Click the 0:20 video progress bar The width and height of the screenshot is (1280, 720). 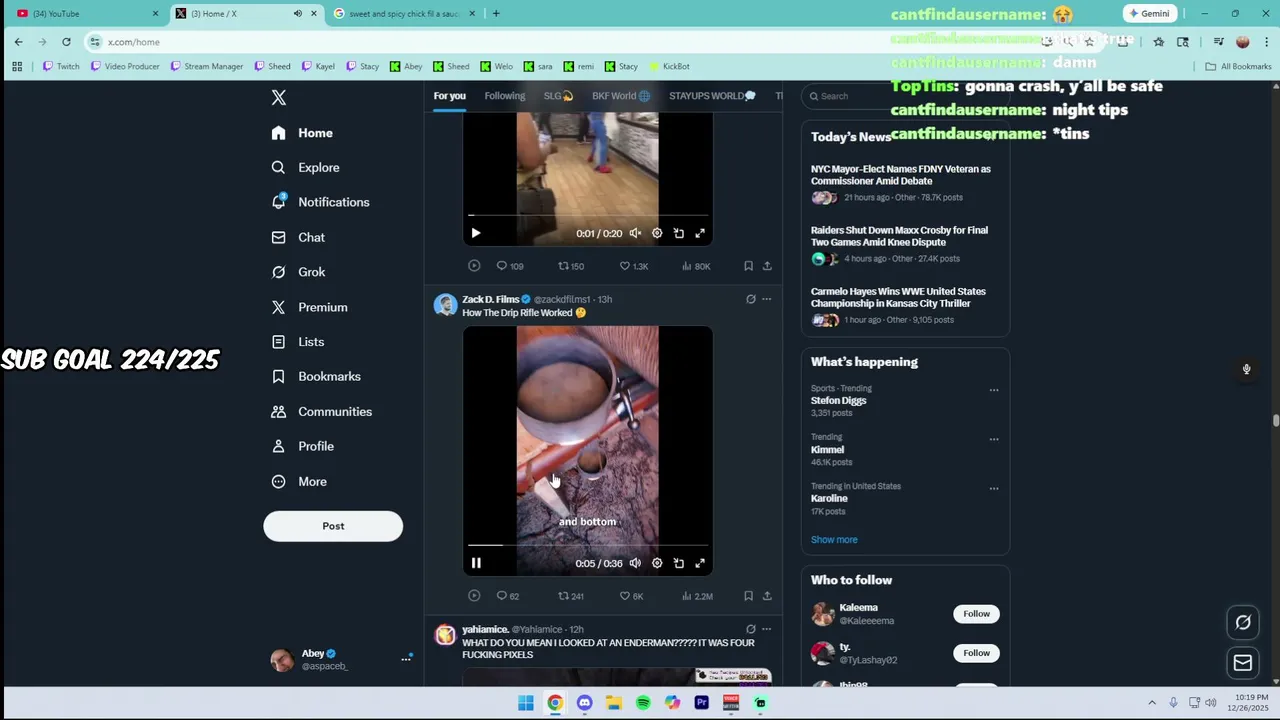pyautogui.click(x=588, y=215)
